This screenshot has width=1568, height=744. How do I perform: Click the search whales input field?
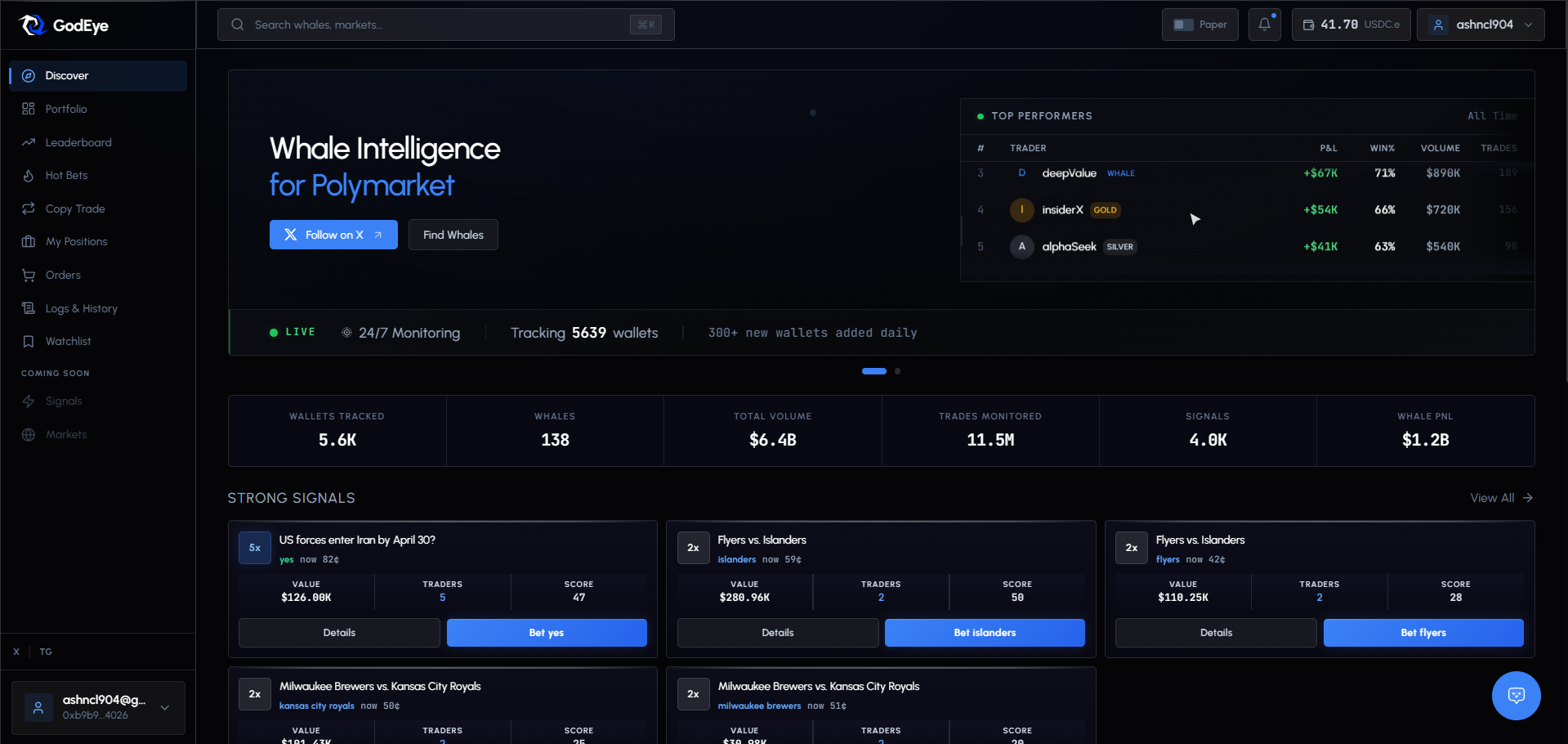point(445,25)
